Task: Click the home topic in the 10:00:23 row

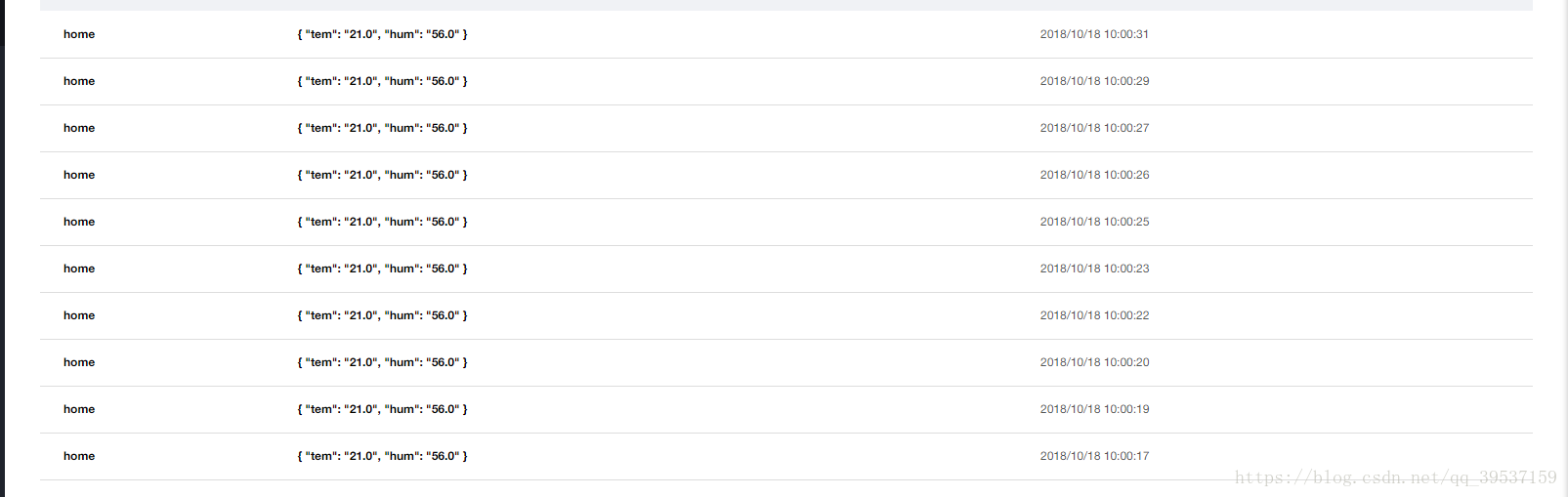Action: pyautogui.click(x=79, y=269)
